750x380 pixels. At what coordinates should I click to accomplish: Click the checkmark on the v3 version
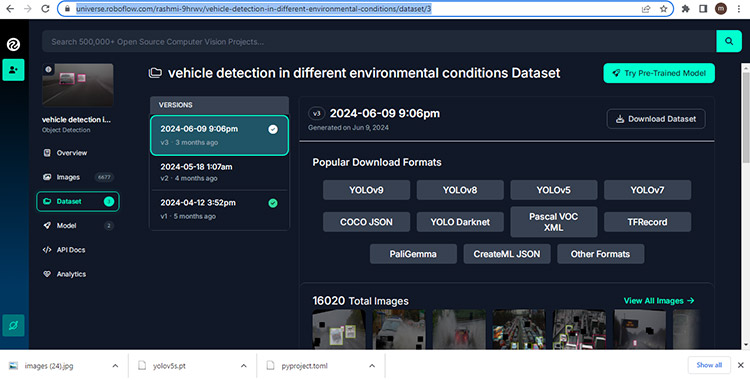tap(273, 129)
